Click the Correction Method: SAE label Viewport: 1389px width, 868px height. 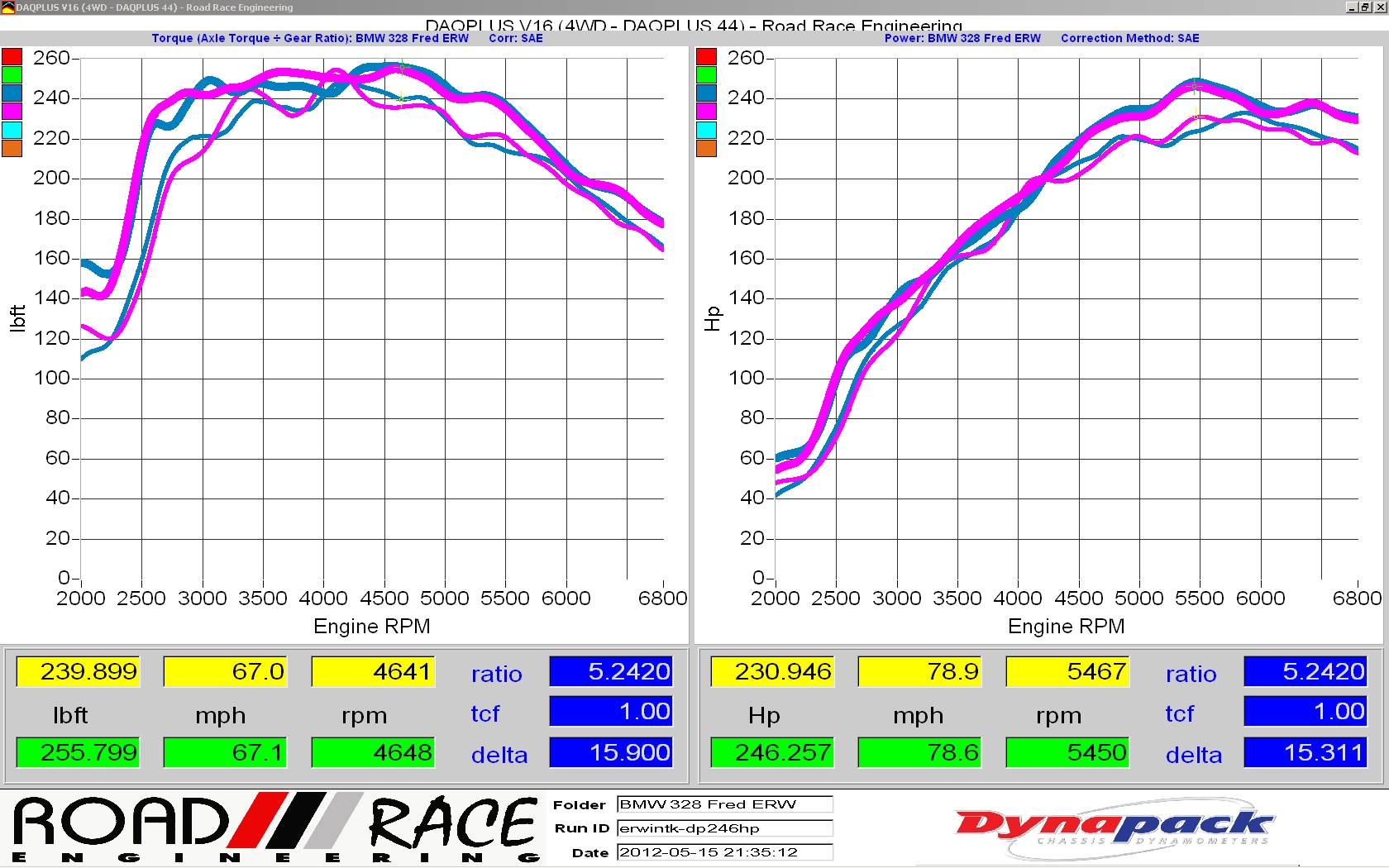1129,38
